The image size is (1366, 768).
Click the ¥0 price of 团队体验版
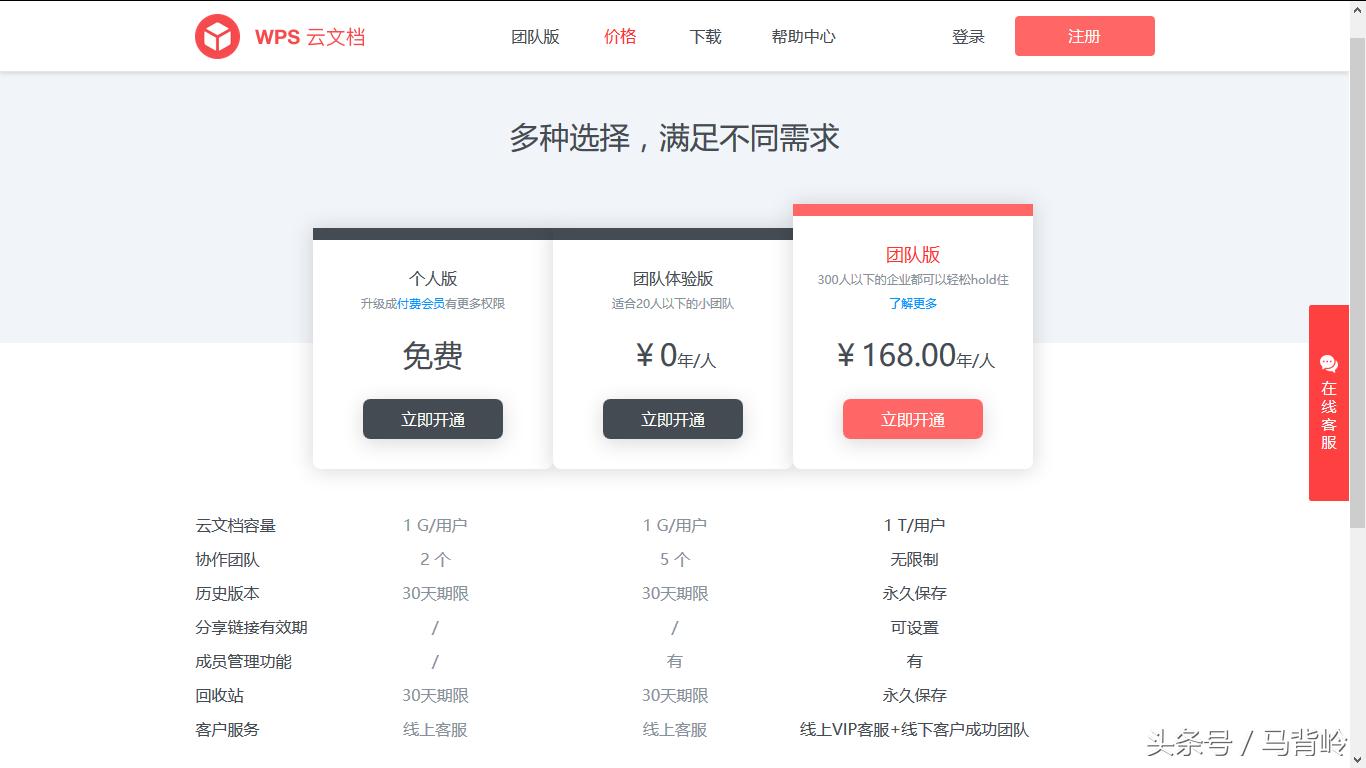click(672, 358)
